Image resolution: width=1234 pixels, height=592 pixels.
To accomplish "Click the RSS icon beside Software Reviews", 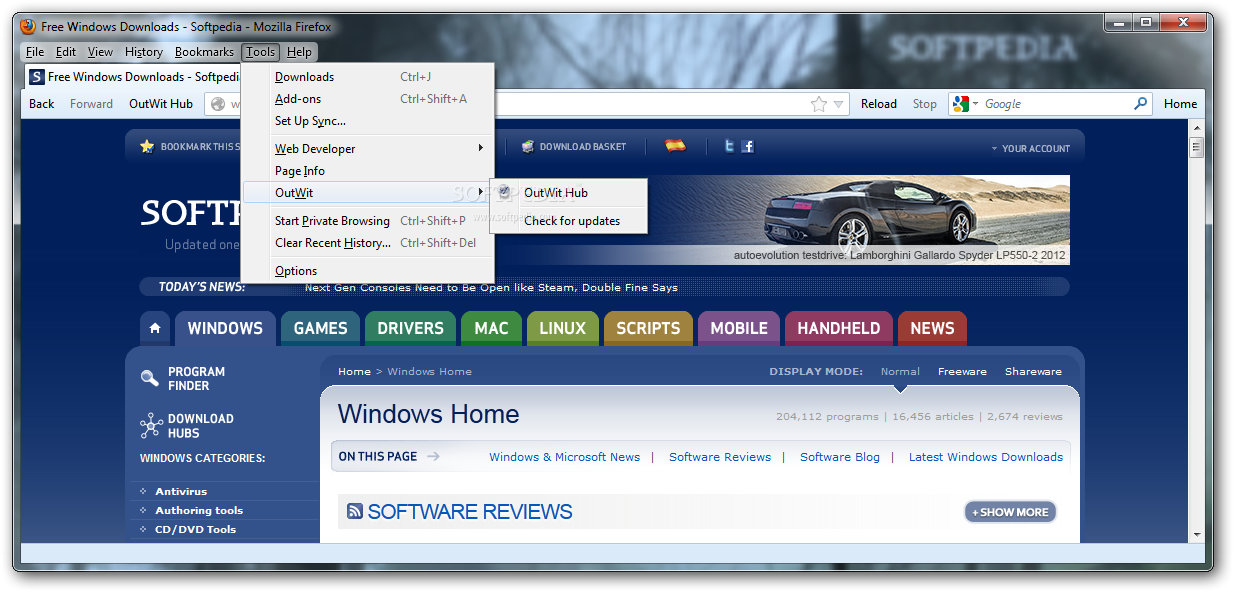I will coord(354,511).
